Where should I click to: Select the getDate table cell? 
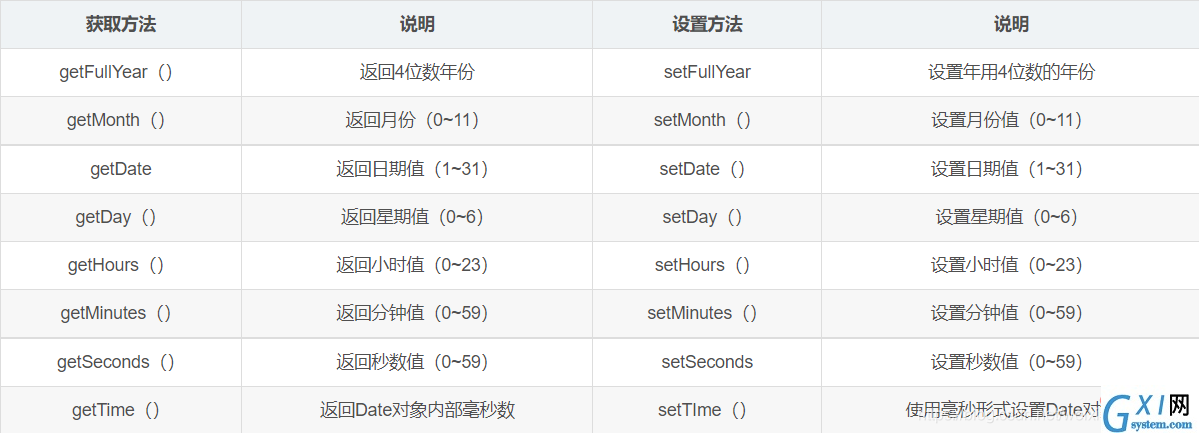(121, 169)
